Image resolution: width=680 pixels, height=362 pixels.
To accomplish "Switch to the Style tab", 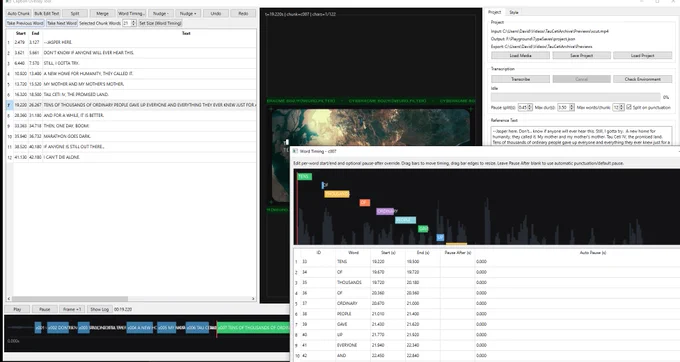I will 514,12.
